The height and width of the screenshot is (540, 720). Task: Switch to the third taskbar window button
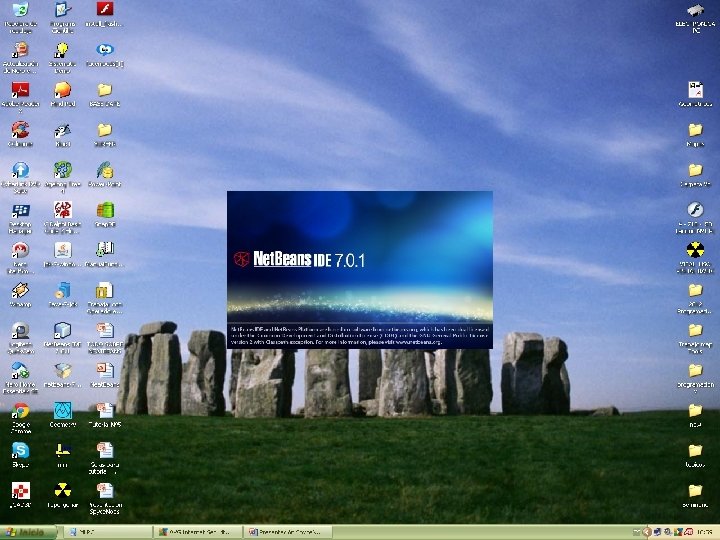[287, 532]
